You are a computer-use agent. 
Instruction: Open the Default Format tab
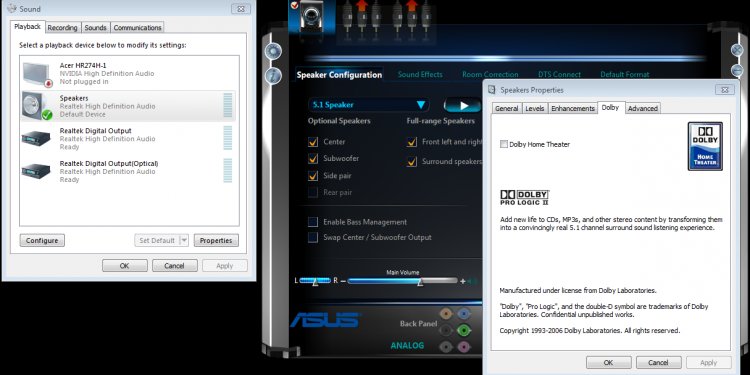[625, 75]
